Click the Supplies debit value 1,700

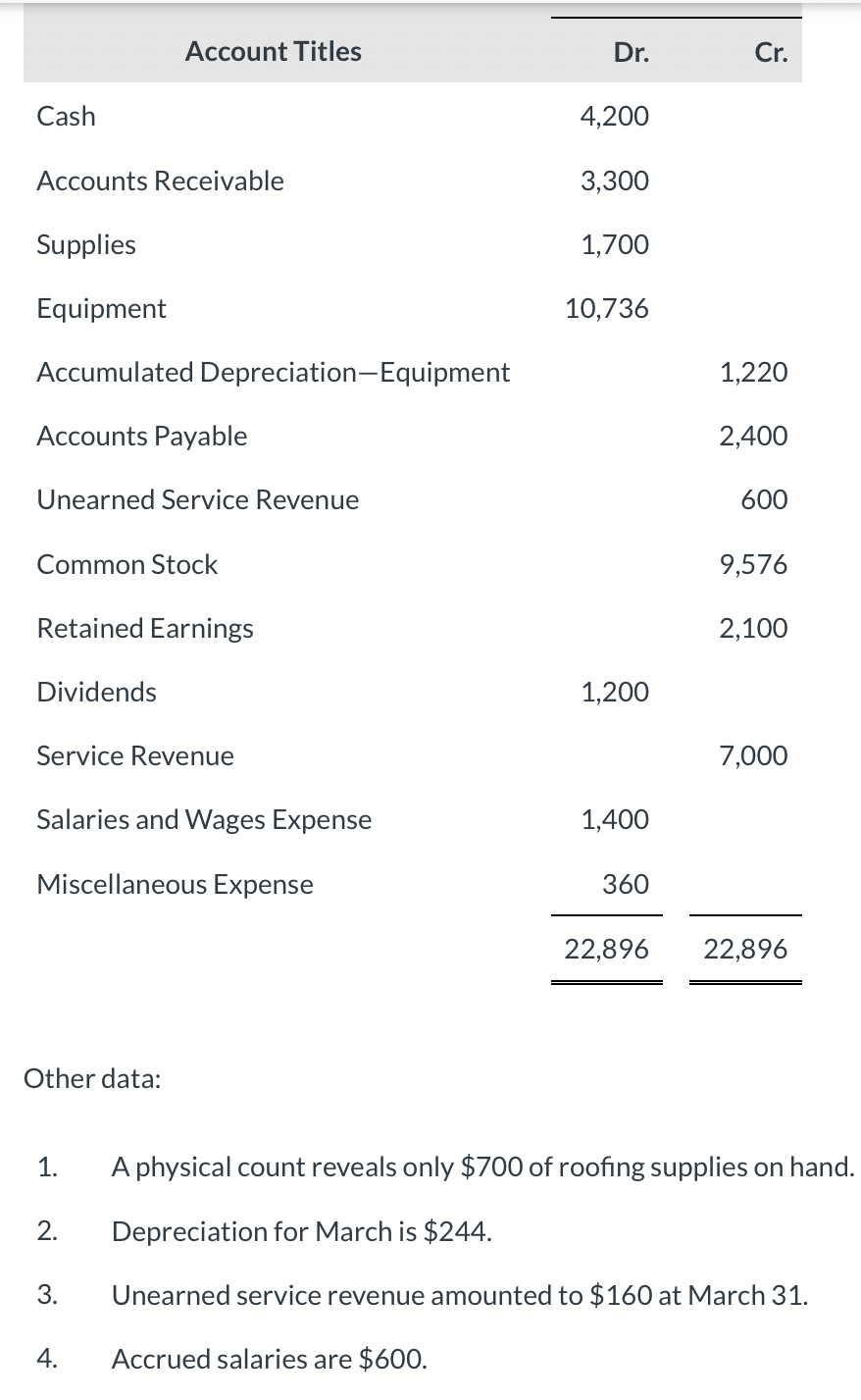614,244
